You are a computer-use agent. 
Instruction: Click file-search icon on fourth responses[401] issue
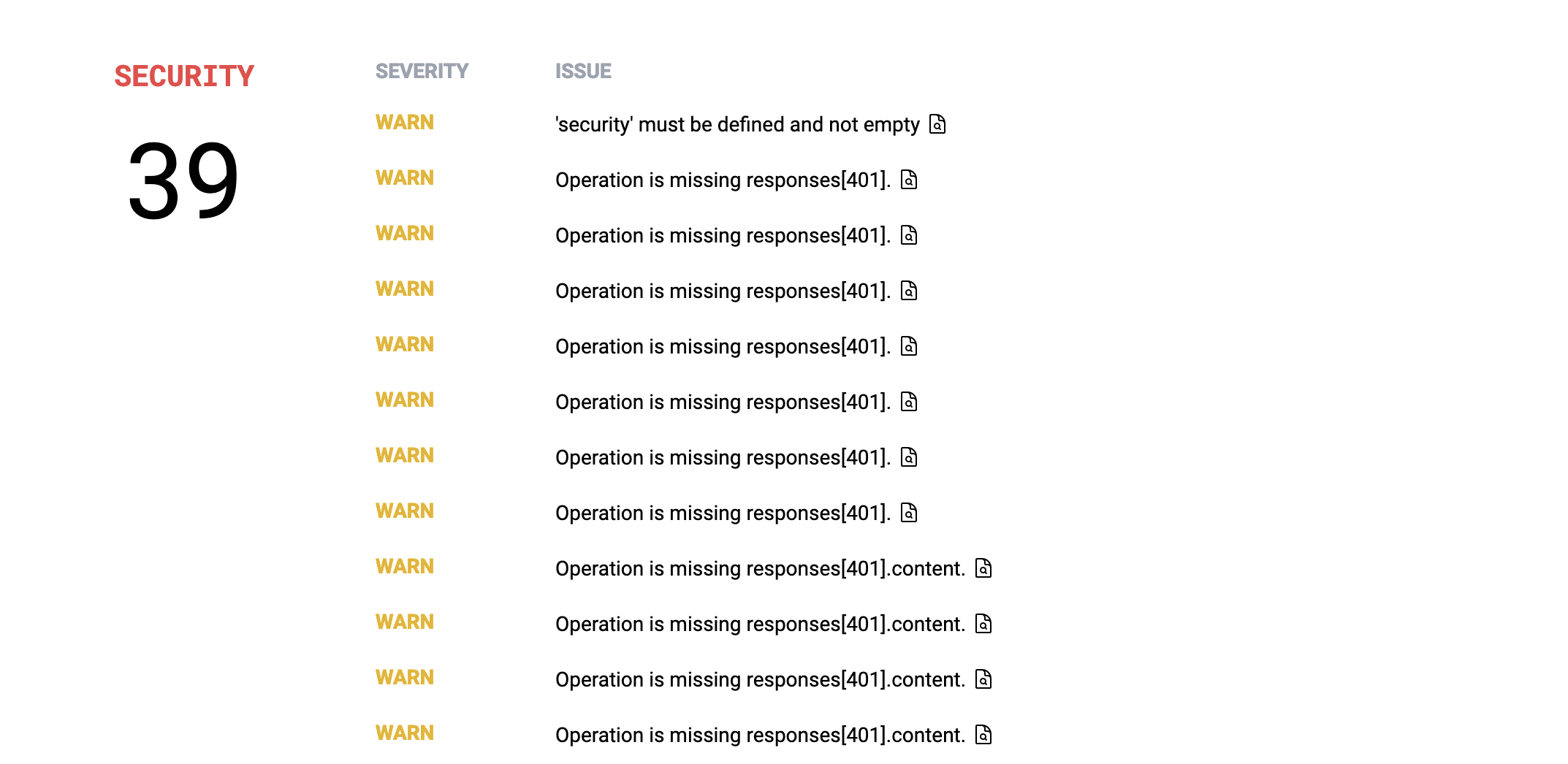click(909, 346)
